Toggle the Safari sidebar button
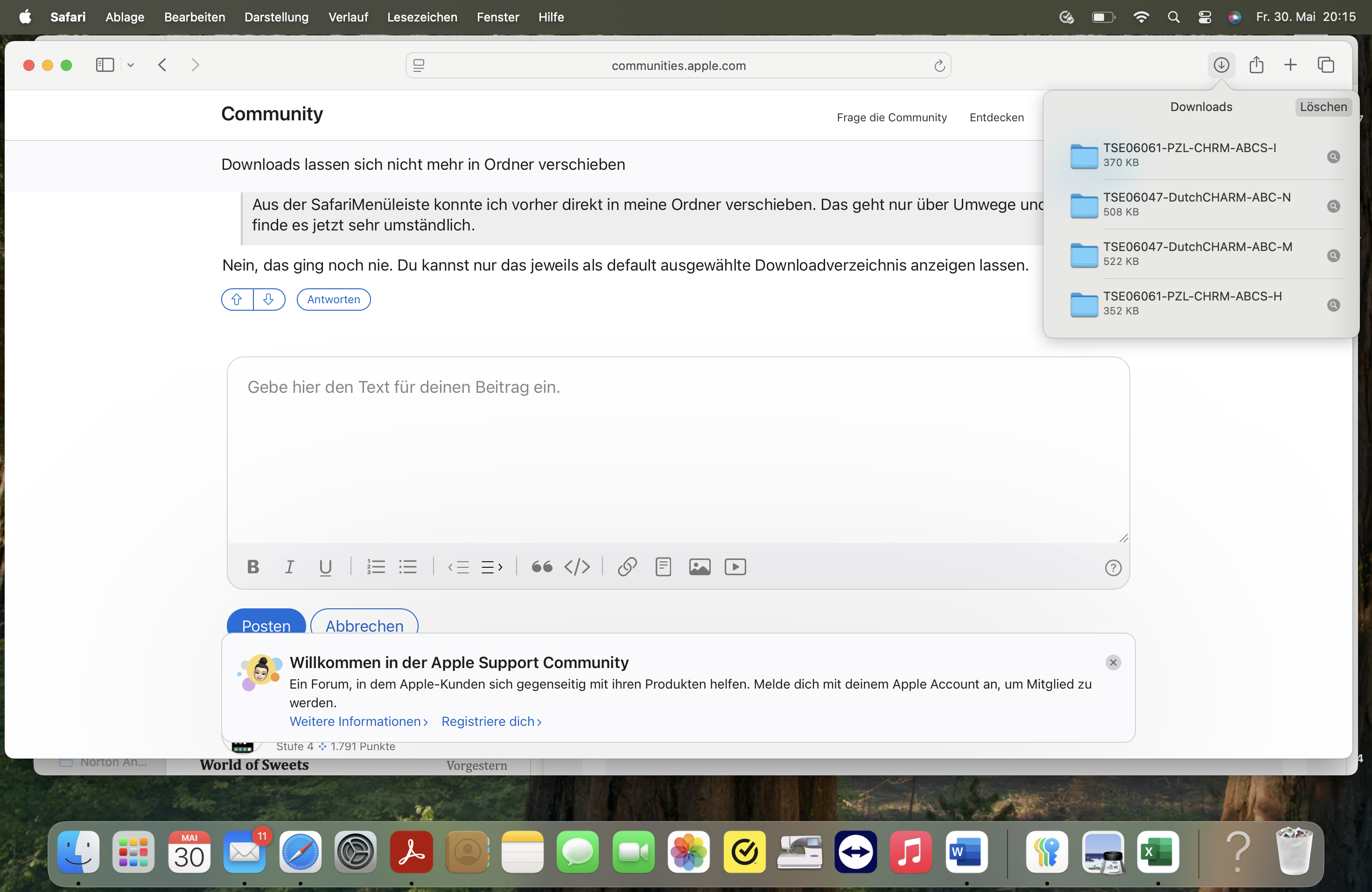The width and height of the screenshot is (1372, 892). [x=105, y=65]
